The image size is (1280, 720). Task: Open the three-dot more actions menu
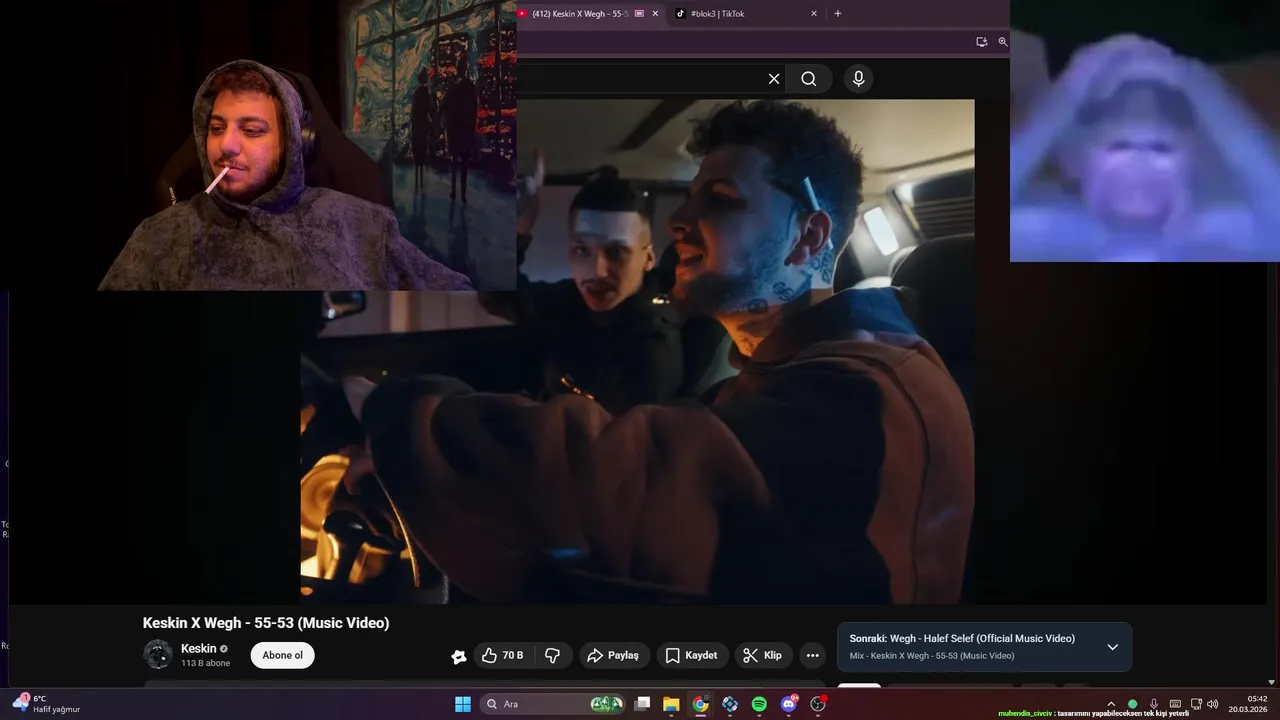813,655
